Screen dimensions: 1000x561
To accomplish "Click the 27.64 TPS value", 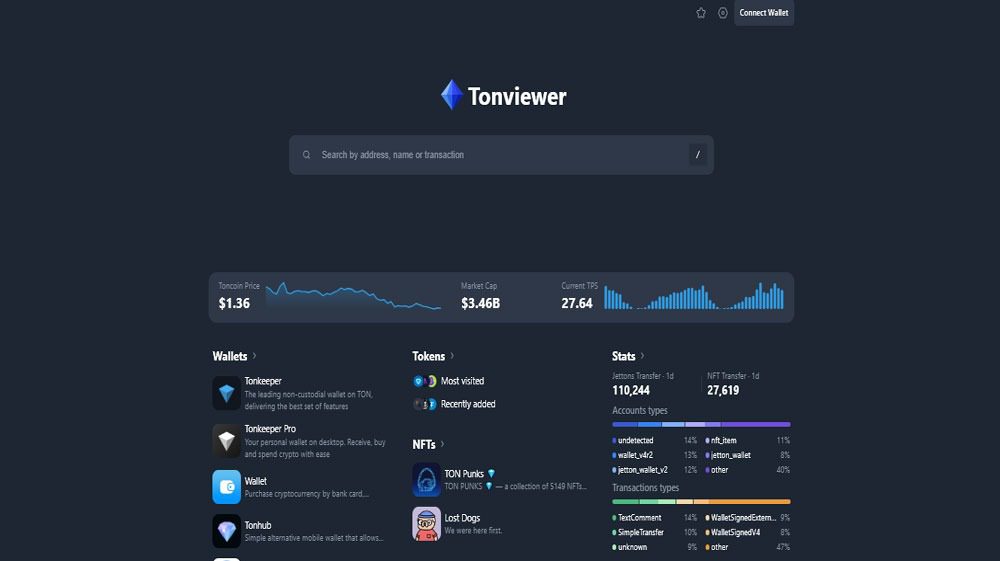I will click(577, 303).
